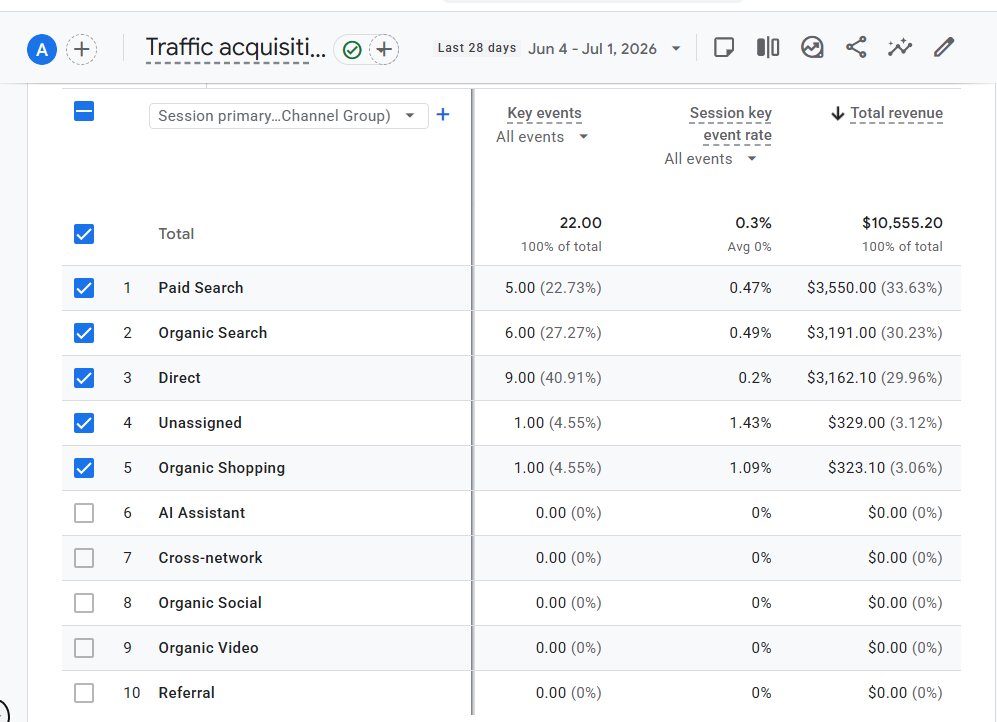Open the note annotations icon

click(724, 48)
